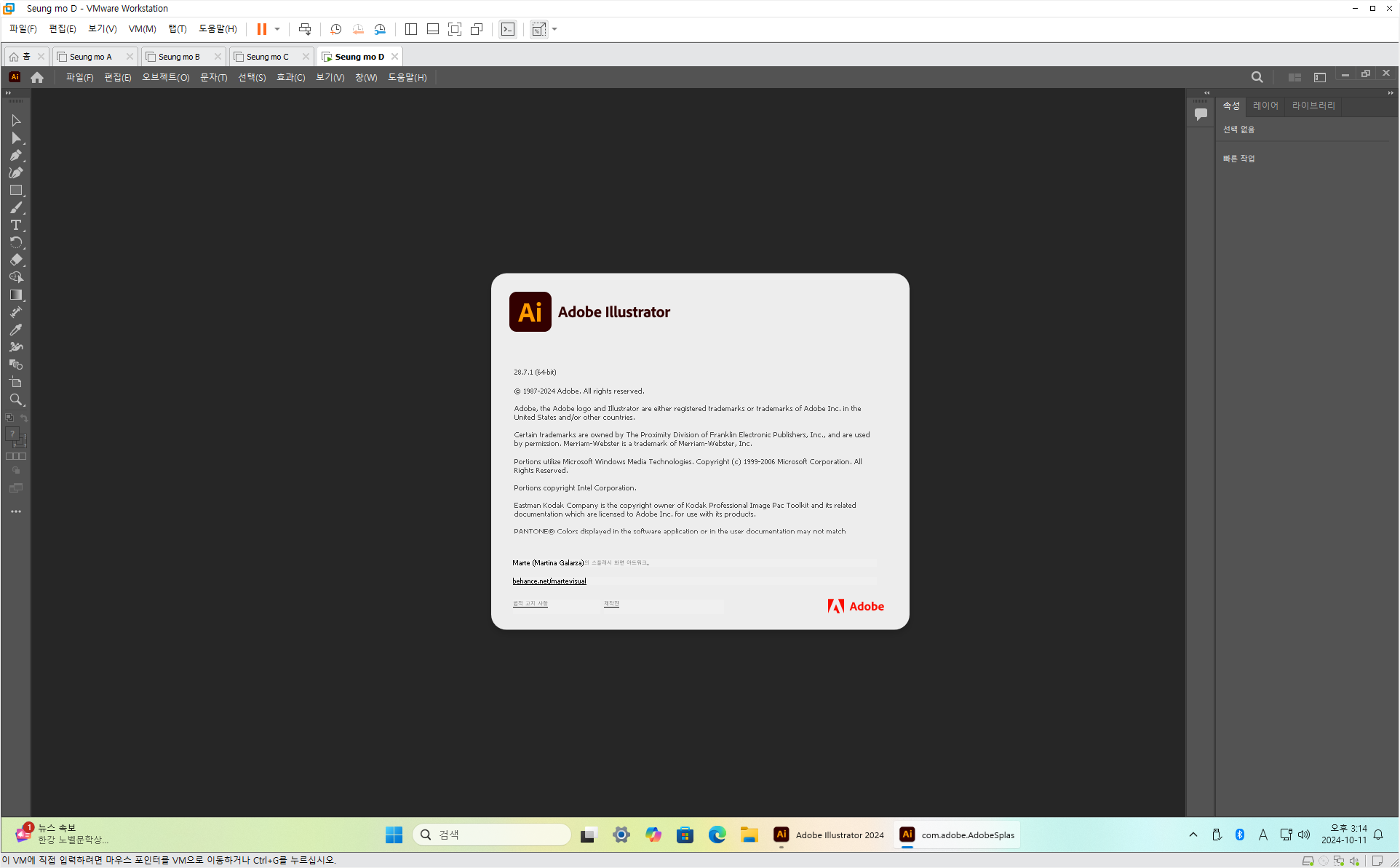Open the Windows Start button

click(x=394, y=835)
